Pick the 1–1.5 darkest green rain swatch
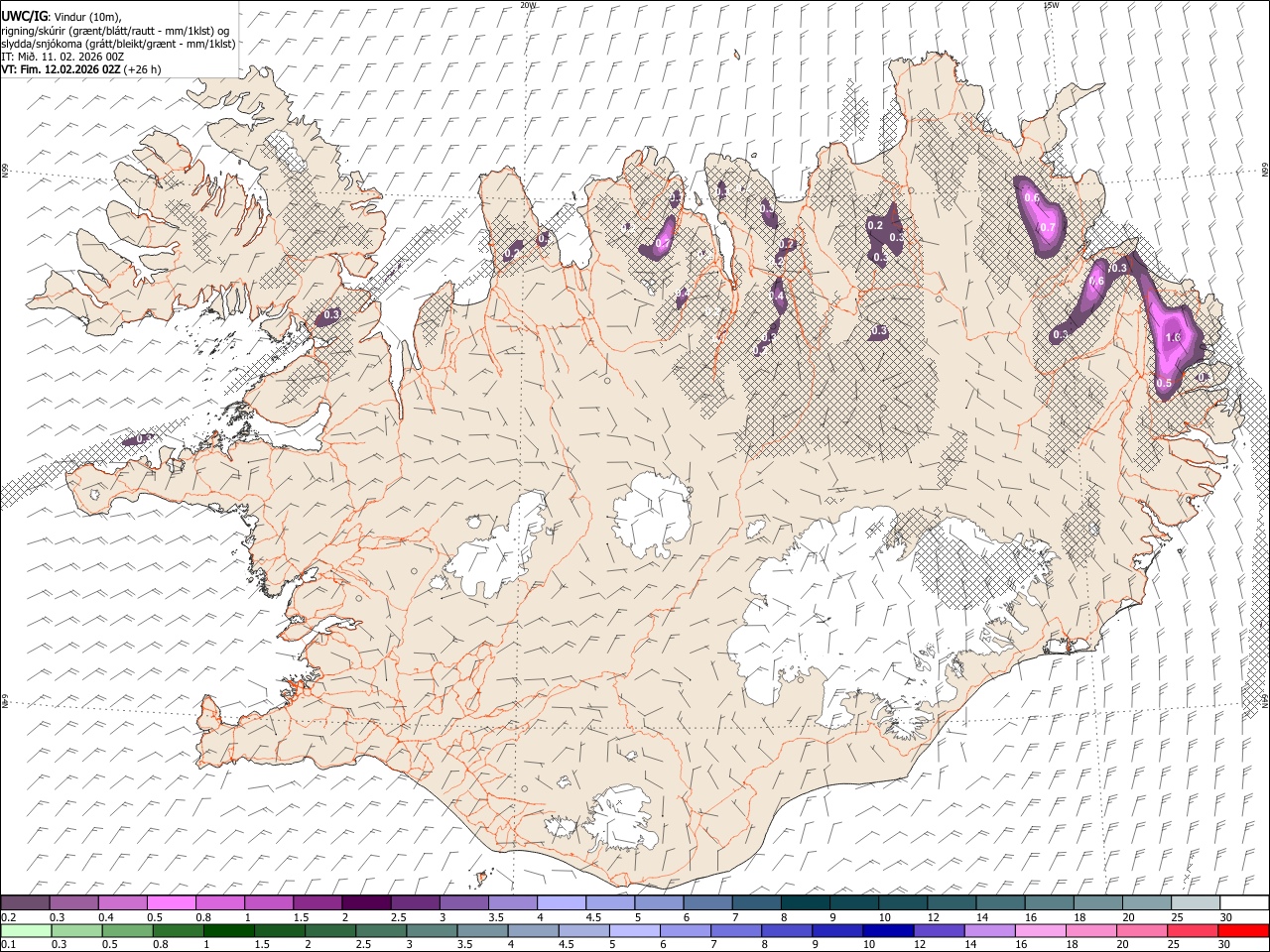The width and height of the screenshot is (1270, 952). click(229, 930)
